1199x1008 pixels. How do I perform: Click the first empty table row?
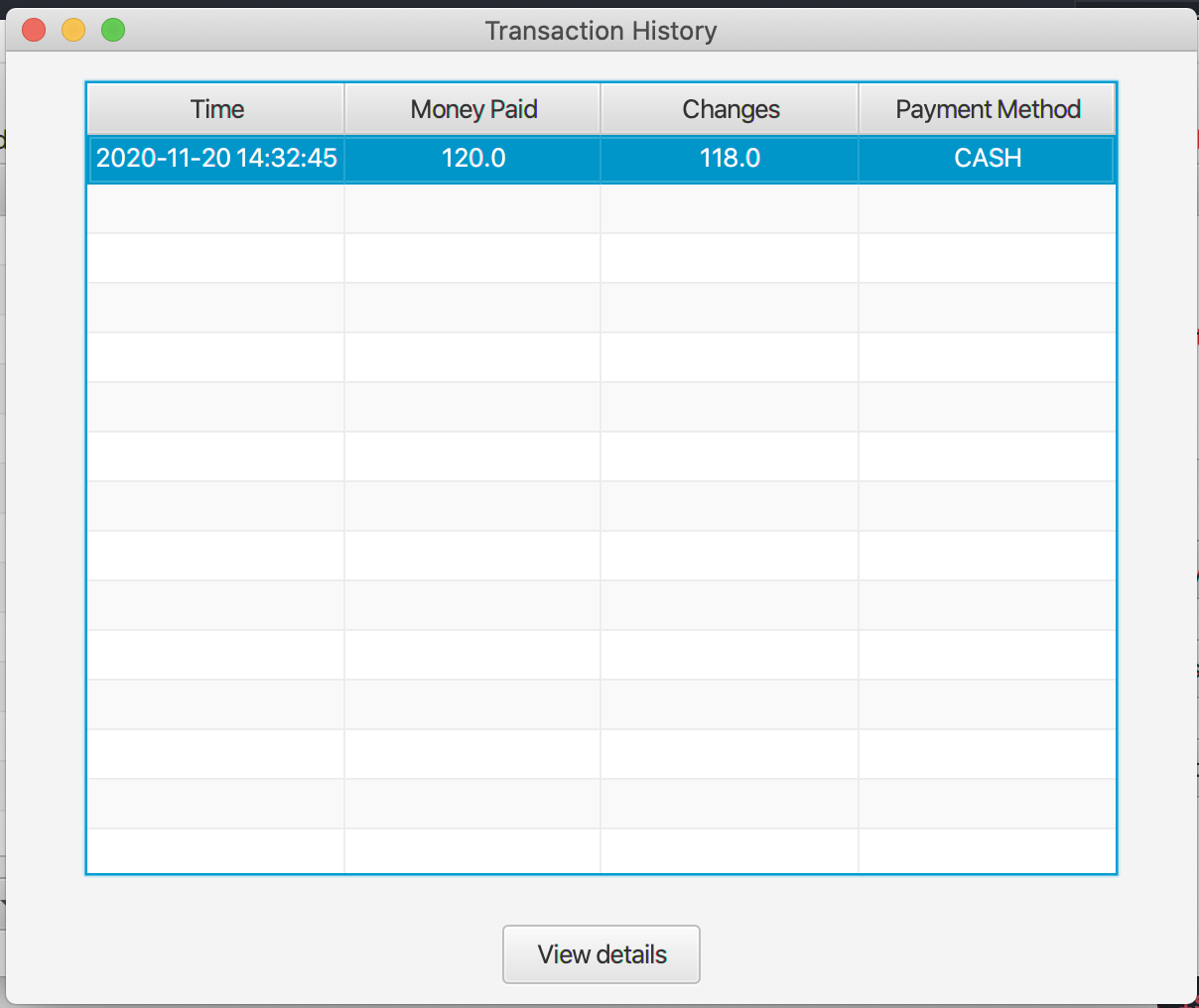pos(600,207)
